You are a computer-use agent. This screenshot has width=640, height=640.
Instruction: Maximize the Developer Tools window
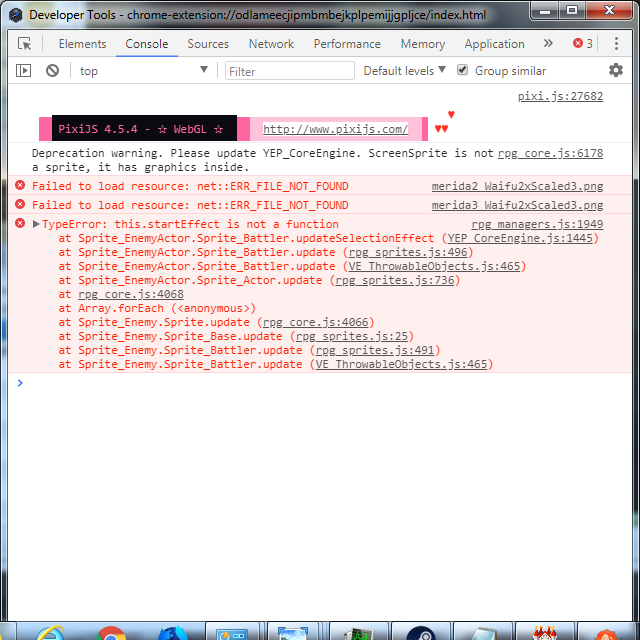click(572, 10)
